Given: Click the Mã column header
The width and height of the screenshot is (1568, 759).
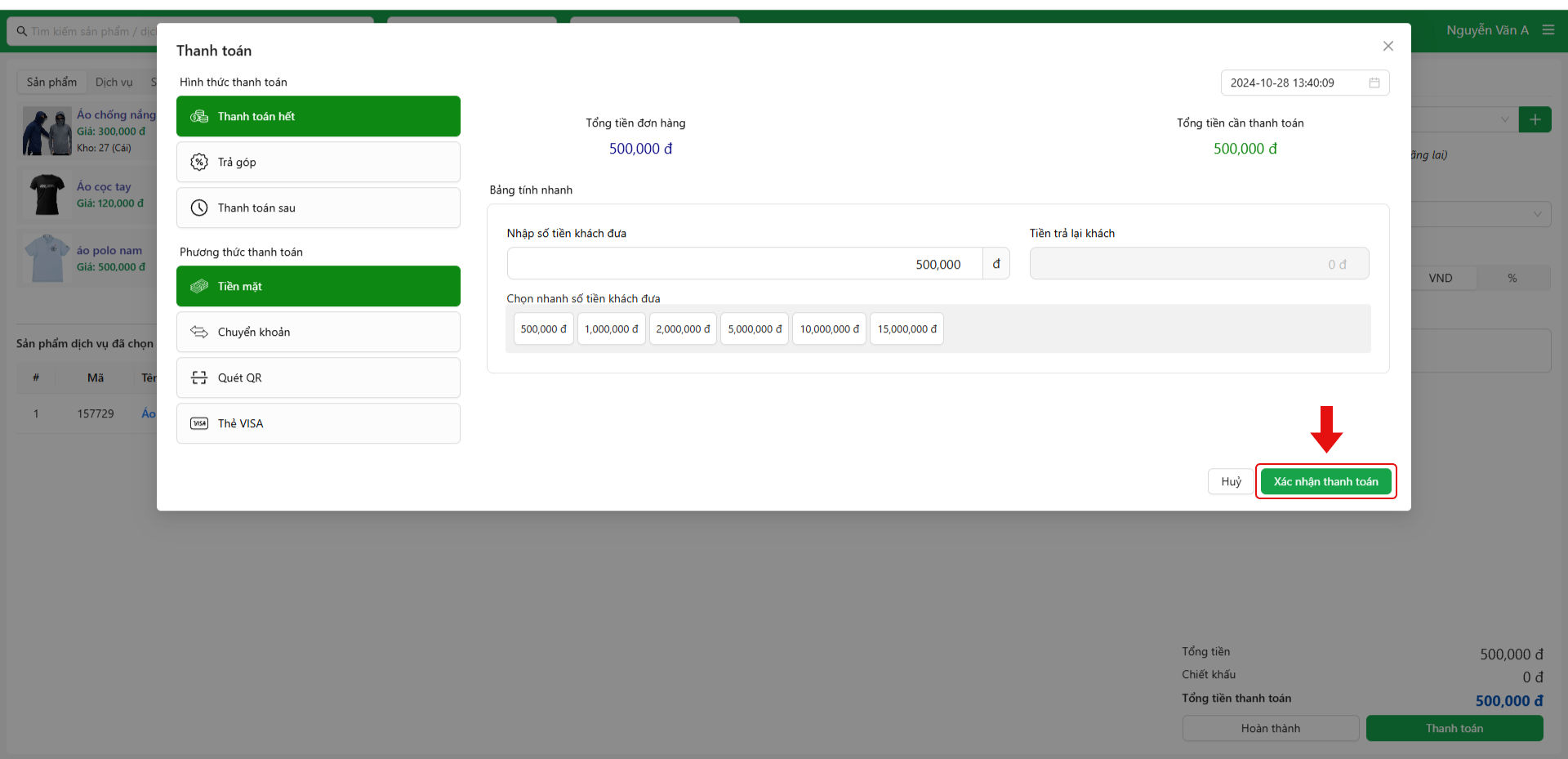Looking at the screenshot, I should [96, 377].
